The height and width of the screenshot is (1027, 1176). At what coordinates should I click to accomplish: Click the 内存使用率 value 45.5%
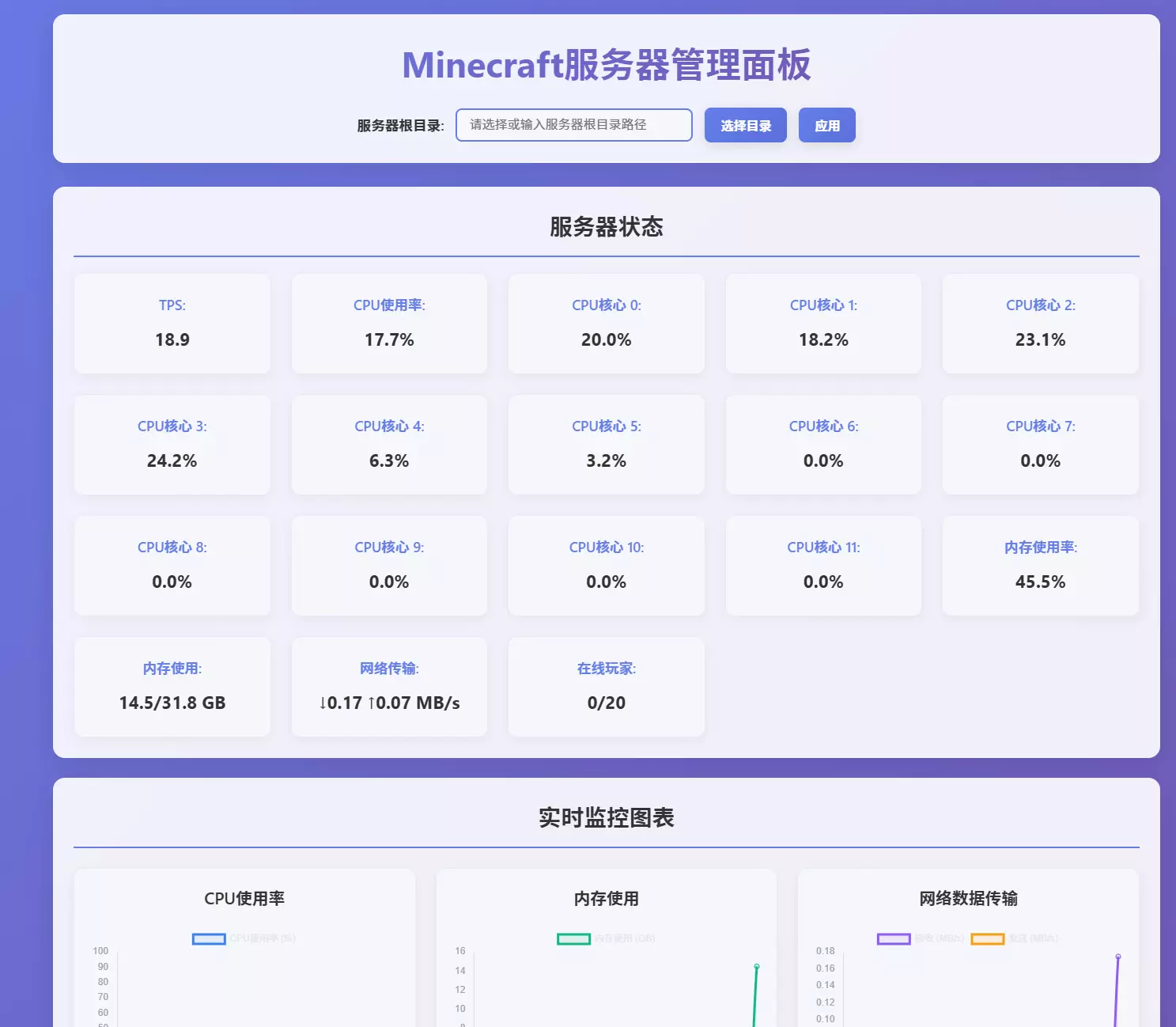[1041, 582]
